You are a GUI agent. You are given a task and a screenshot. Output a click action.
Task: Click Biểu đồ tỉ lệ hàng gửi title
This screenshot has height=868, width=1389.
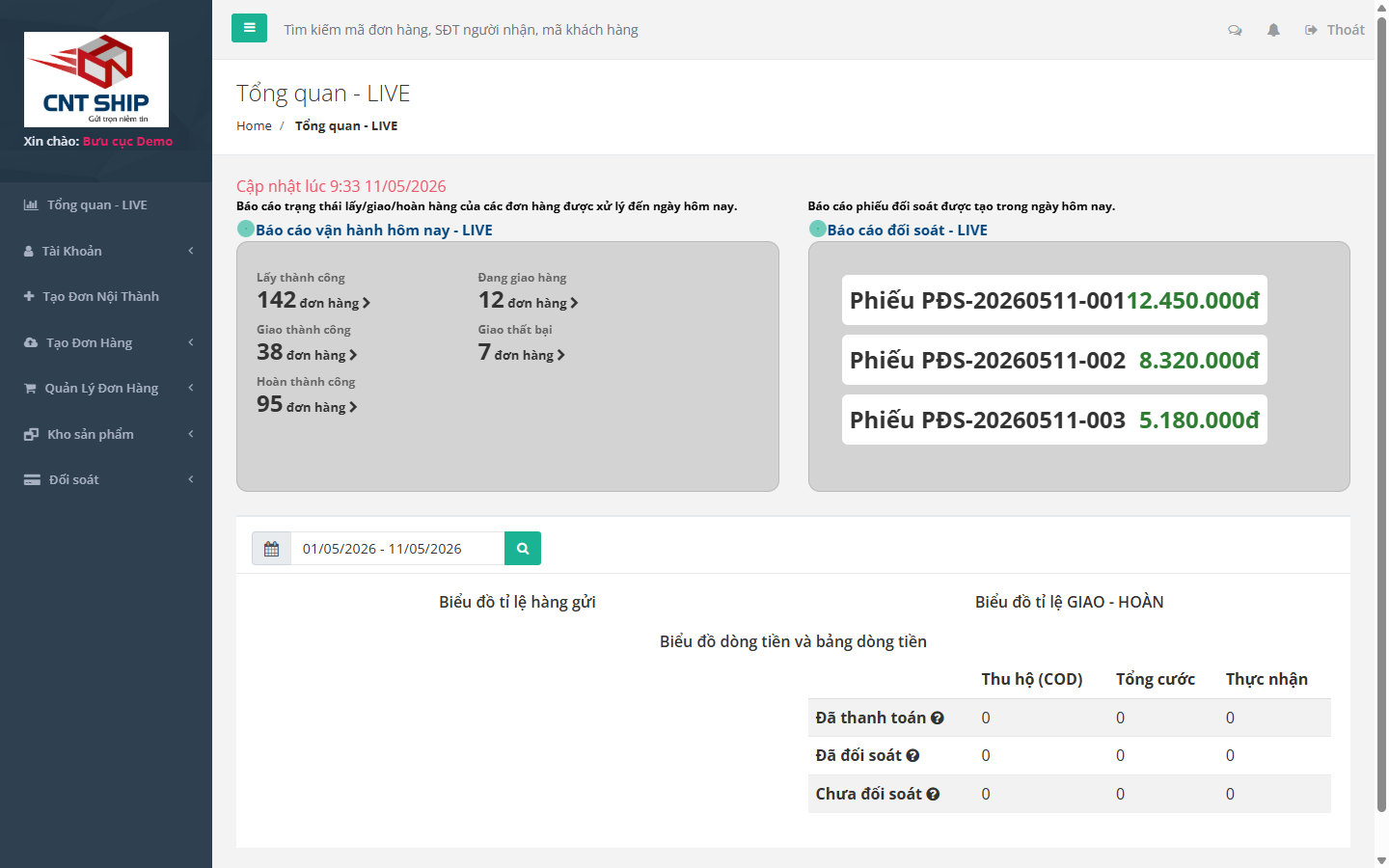[517, 602]
